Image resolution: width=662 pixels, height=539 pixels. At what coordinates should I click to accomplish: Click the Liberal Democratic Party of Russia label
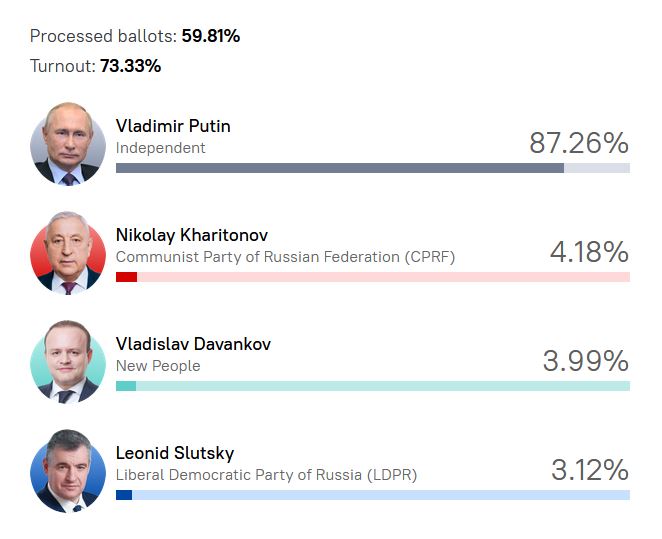coord(266,475)
